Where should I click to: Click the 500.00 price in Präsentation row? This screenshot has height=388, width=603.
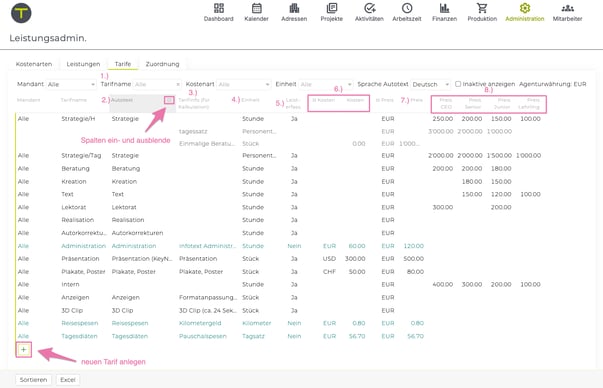point(414,258)
